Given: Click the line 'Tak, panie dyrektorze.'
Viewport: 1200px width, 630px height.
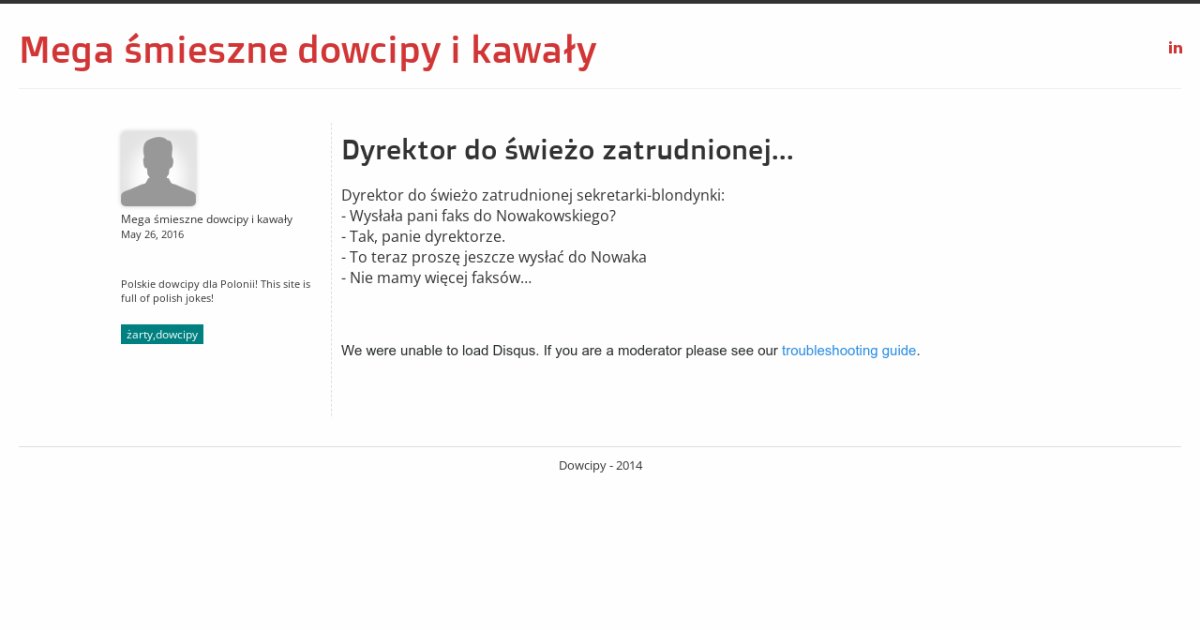Looking at the screenshot, I should tap(423, 236).
